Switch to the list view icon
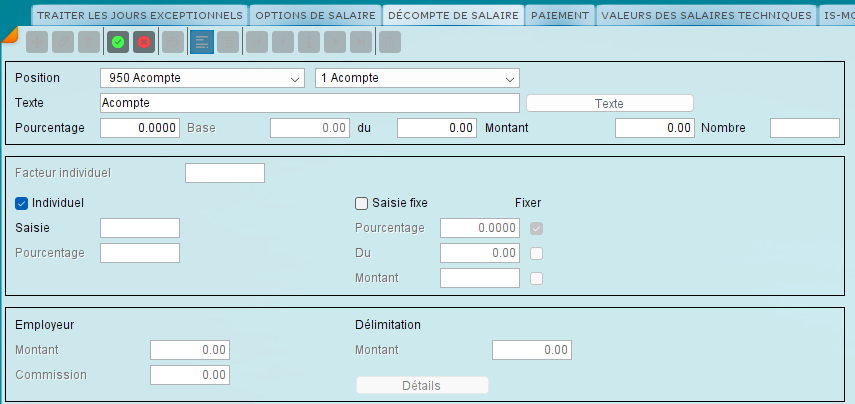 point(228,42)
